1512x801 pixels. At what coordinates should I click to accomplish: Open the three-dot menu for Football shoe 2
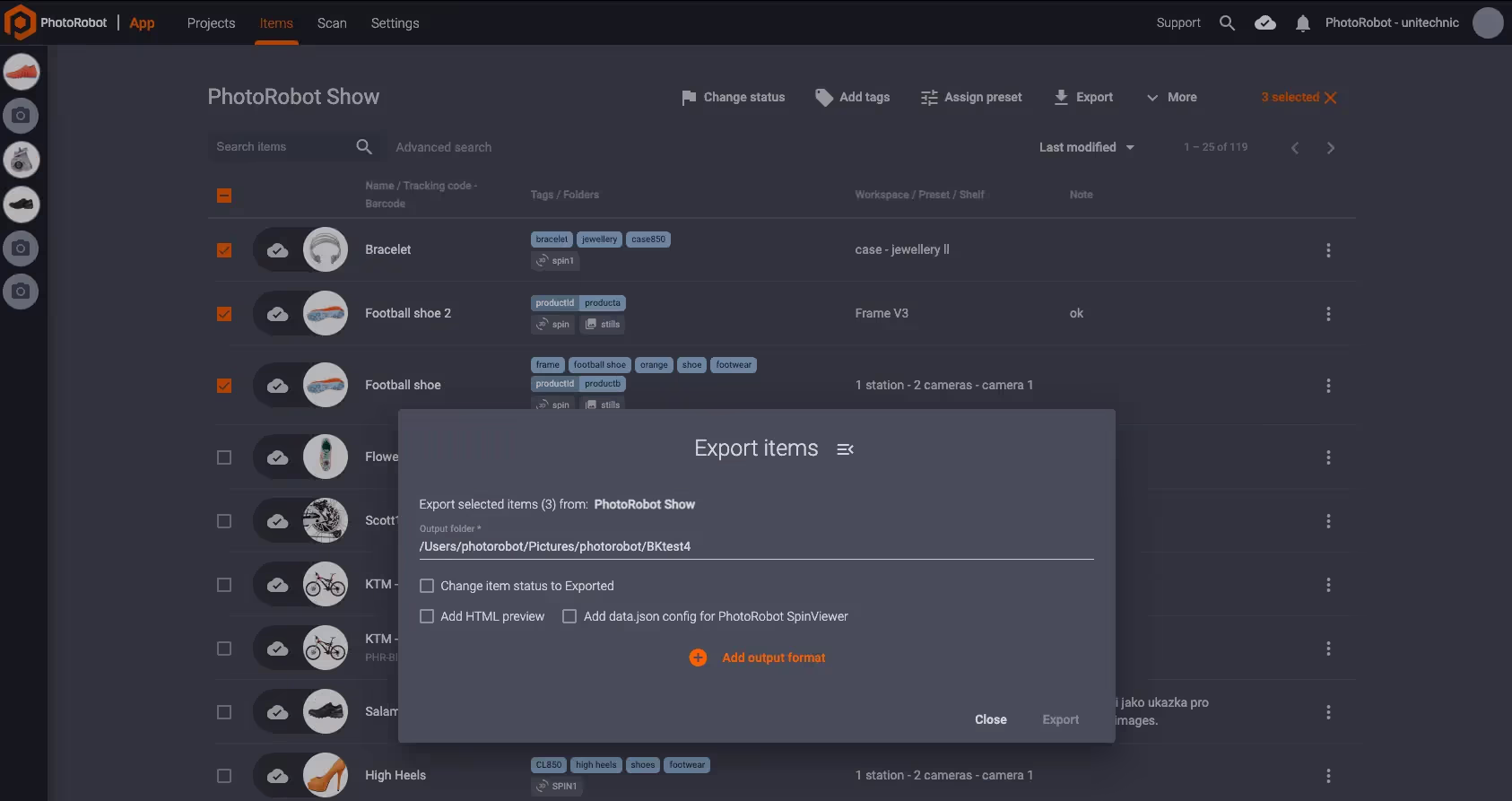coord(1328,314)
